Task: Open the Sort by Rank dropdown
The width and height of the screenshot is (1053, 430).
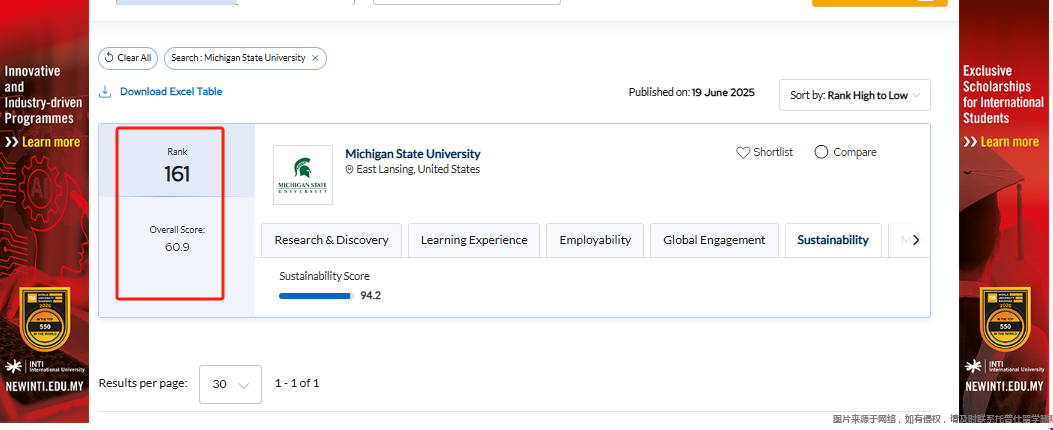Action: coord(854,95)
